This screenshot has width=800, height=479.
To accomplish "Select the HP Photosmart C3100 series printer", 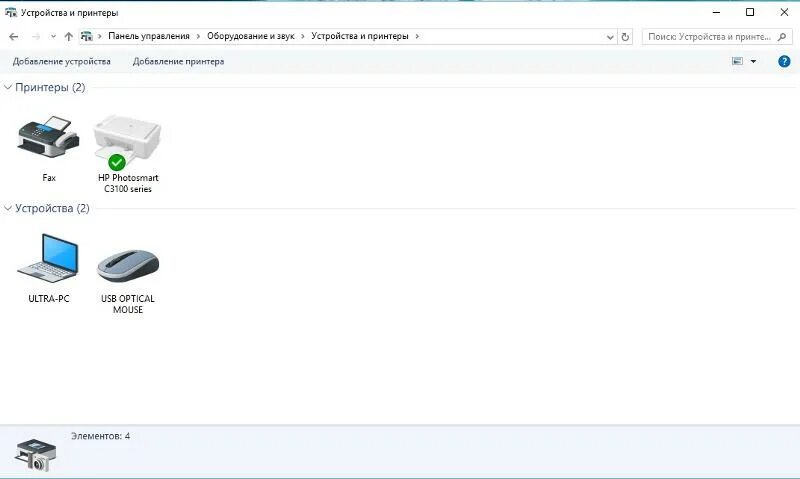I will [x=128, y=141].
